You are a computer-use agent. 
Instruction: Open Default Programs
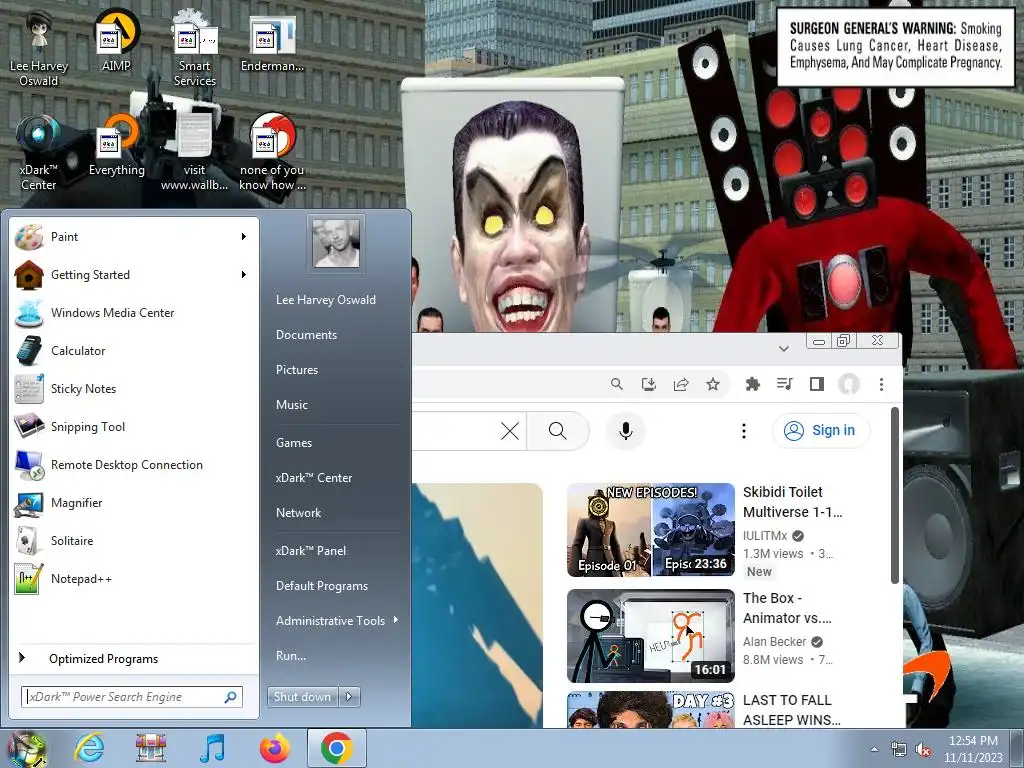(x=322, y=586)
